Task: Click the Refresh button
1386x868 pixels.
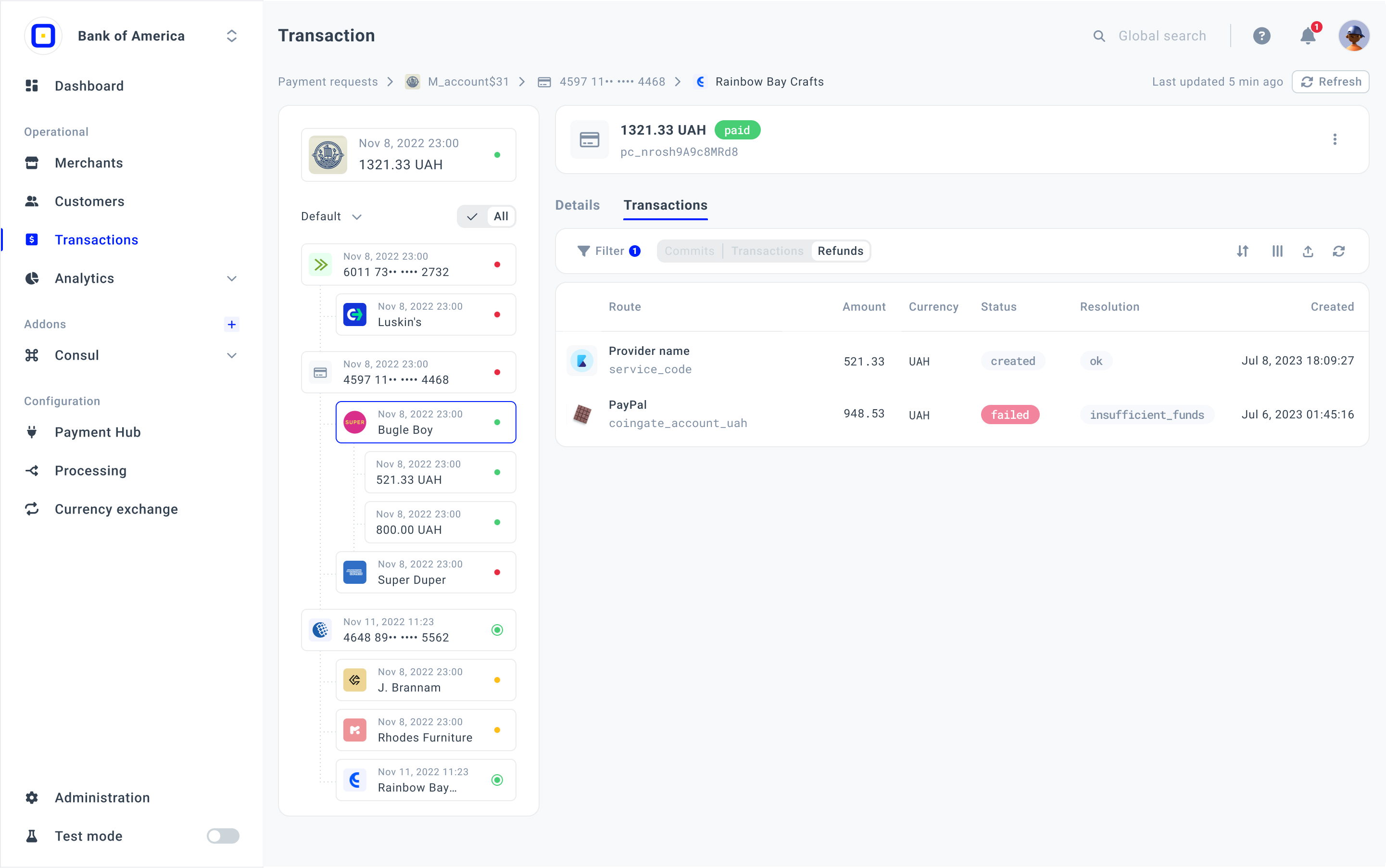Action: click(x=1330, y=82)
